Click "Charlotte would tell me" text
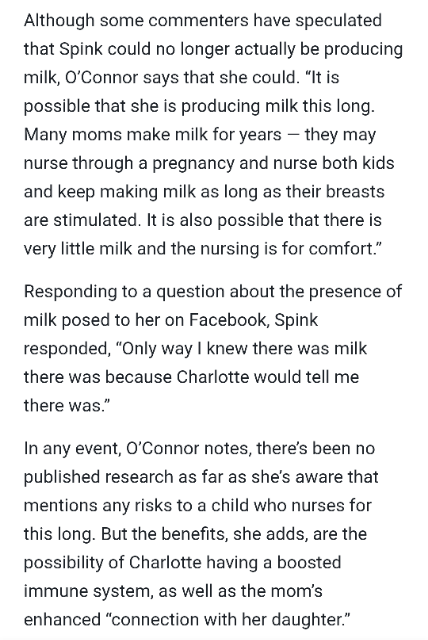This screenshot has width=428, height=640. coord(268,377)
